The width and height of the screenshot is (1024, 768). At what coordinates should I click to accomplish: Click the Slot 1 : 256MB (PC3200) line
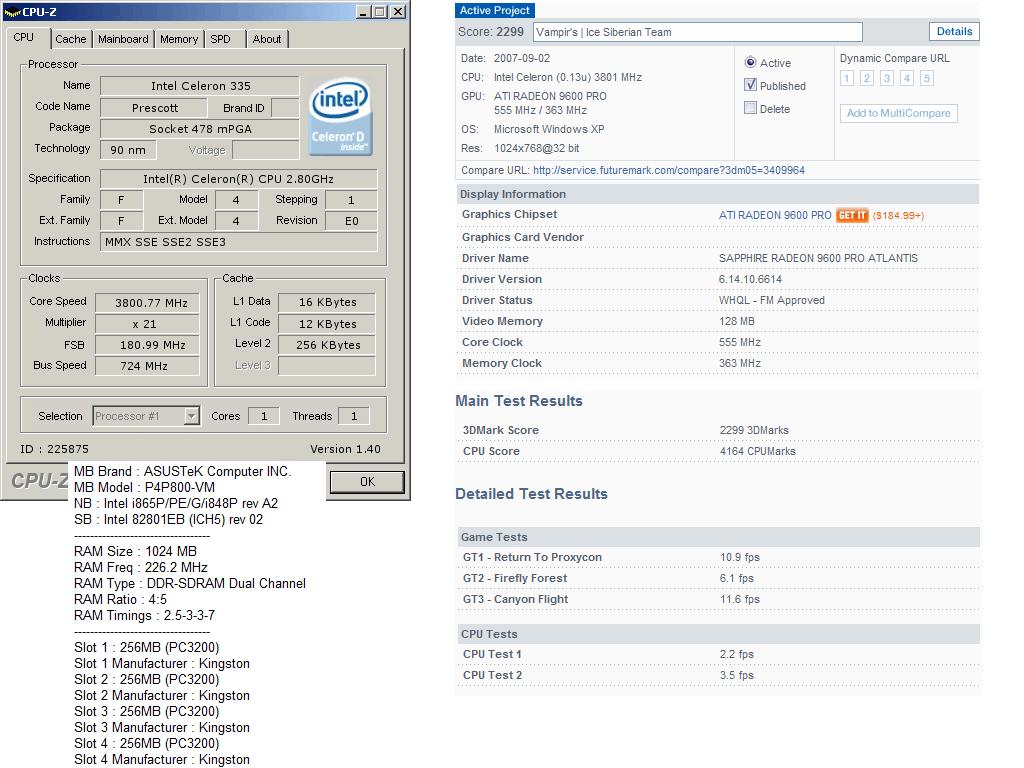pos(146,647)
